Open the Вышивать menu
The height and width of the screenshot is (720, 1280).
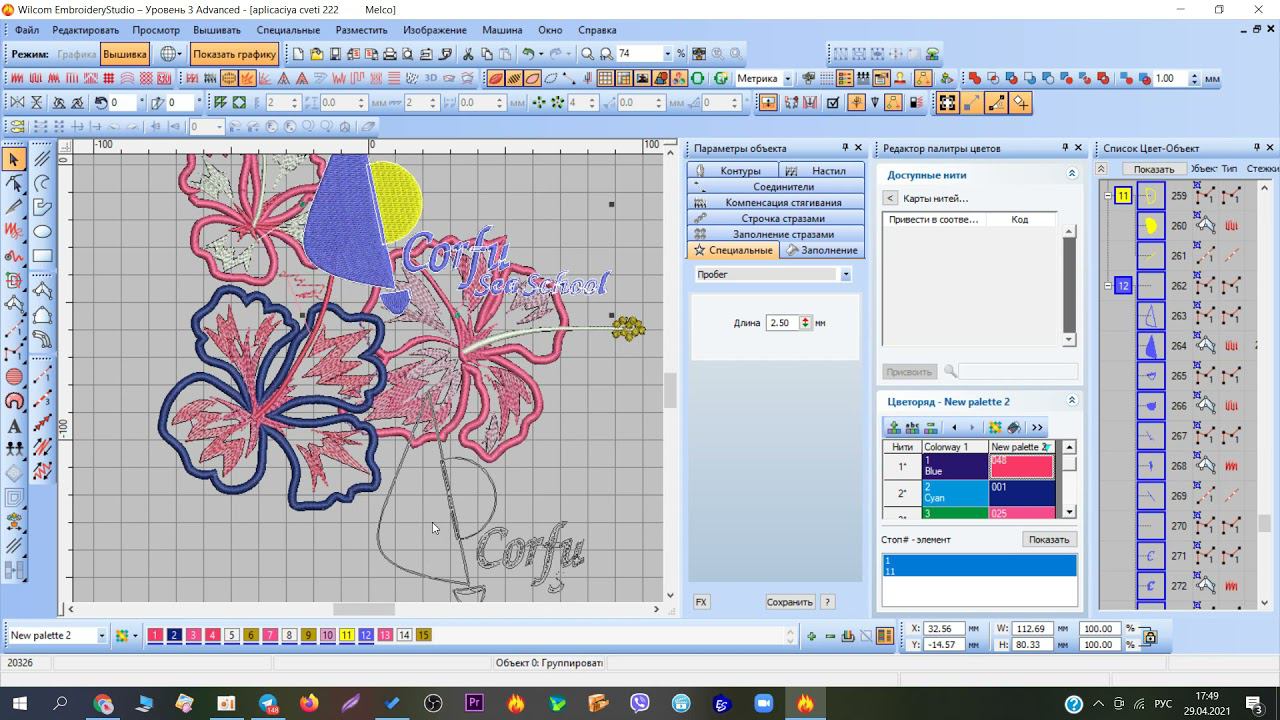point(216,30)
